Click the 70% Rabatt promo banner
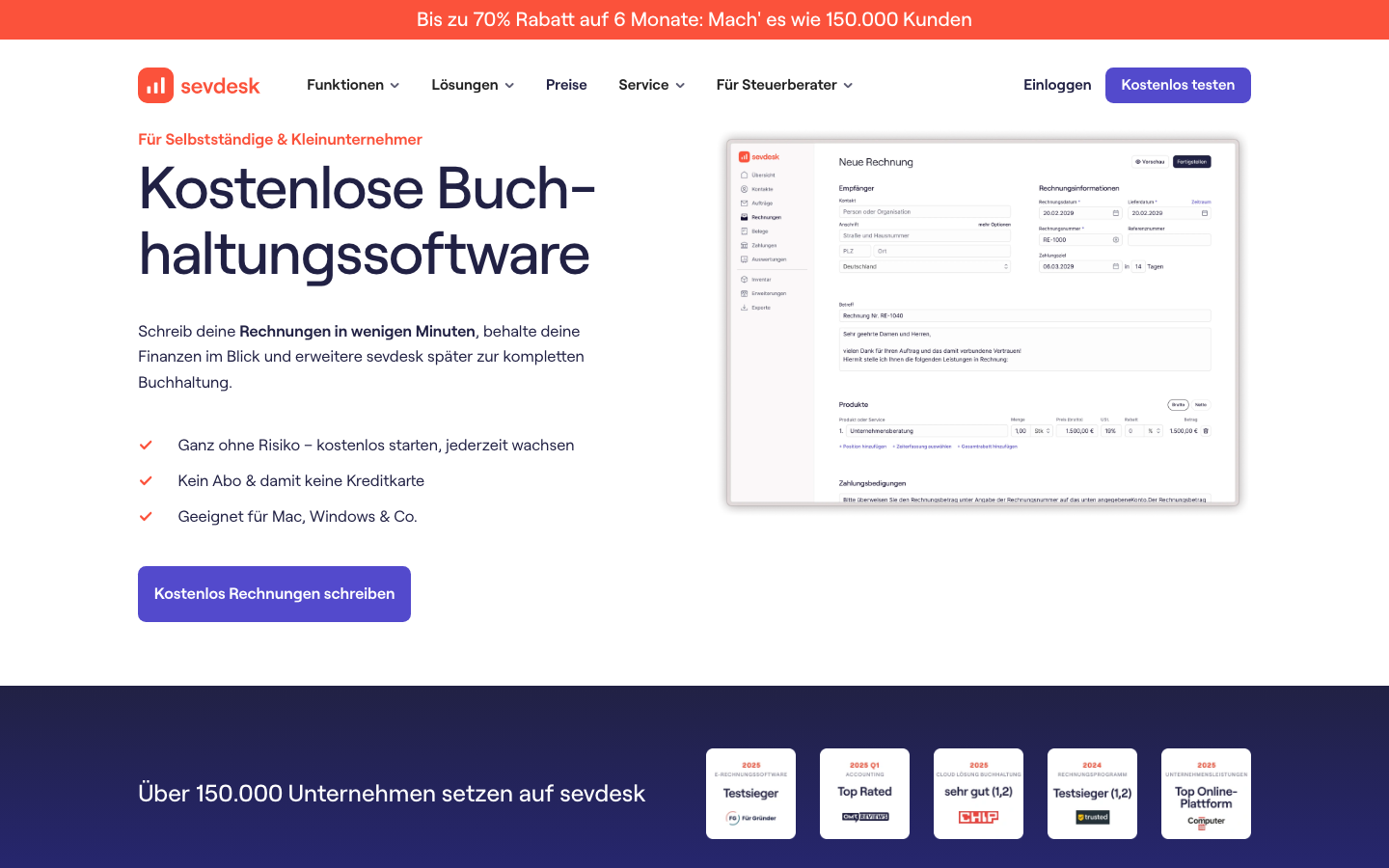1389x868 pixels. point(694,19)
